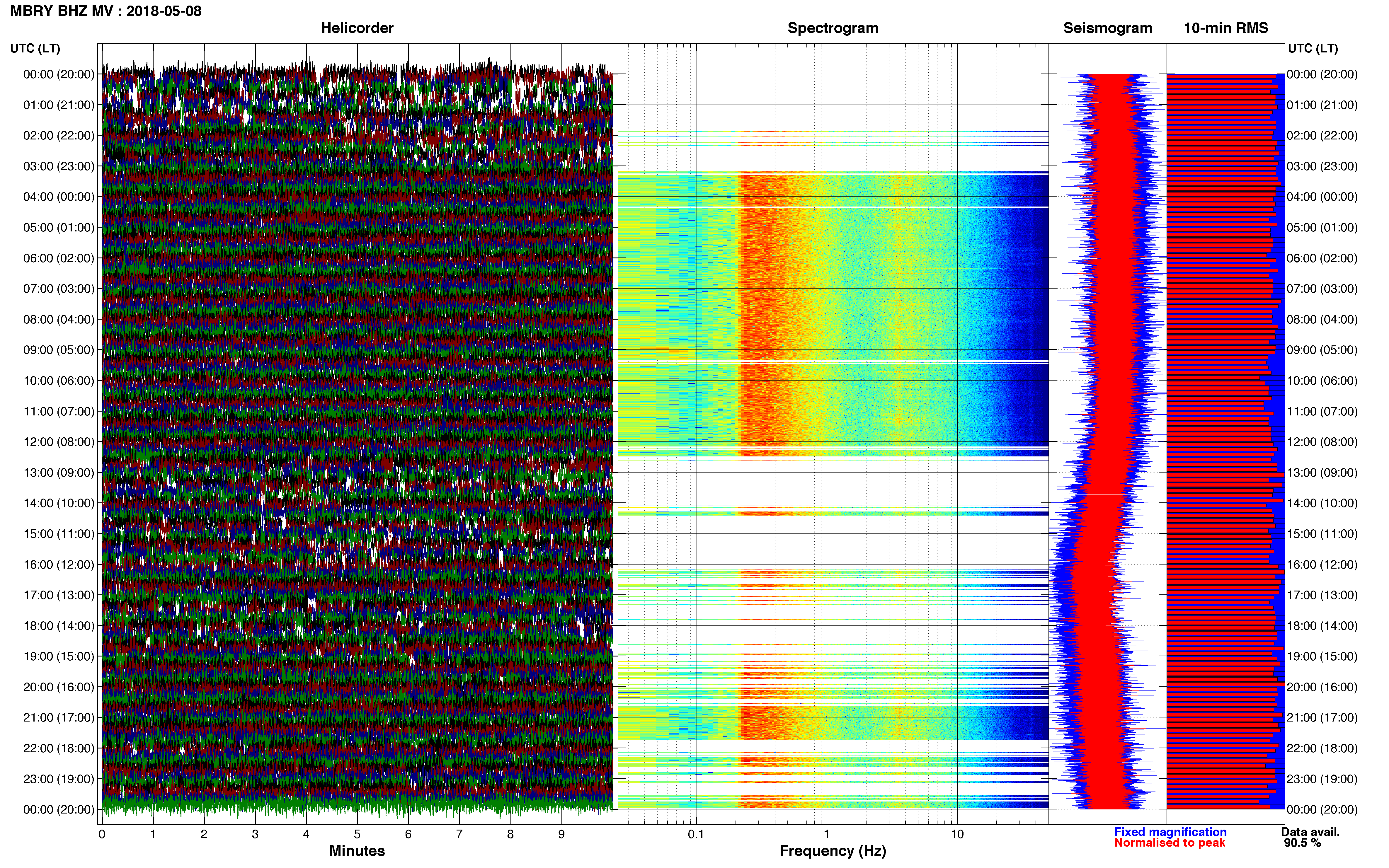Click left time label '12:00 (08:00)'
Screen dimensions: 1389x868
[x=59, y=442]
